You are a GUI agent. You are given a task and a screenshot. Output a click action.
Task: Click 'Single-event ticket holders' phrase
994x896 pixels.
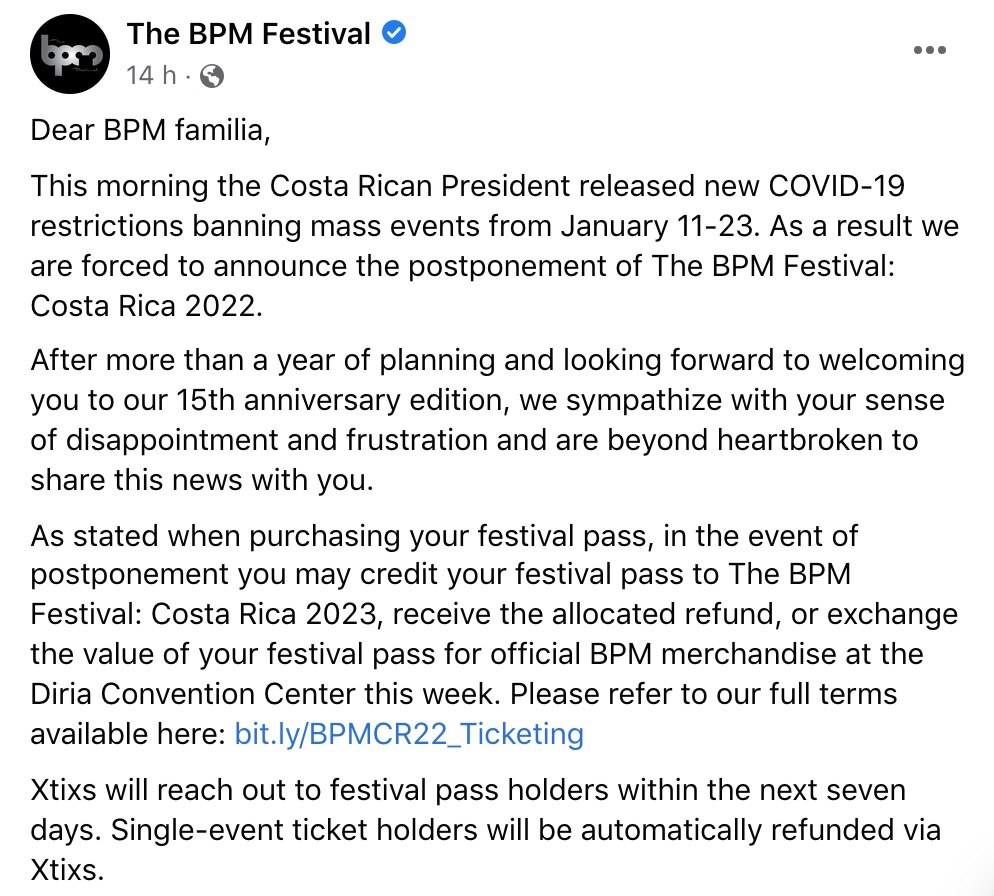click(x=294, y=830)
